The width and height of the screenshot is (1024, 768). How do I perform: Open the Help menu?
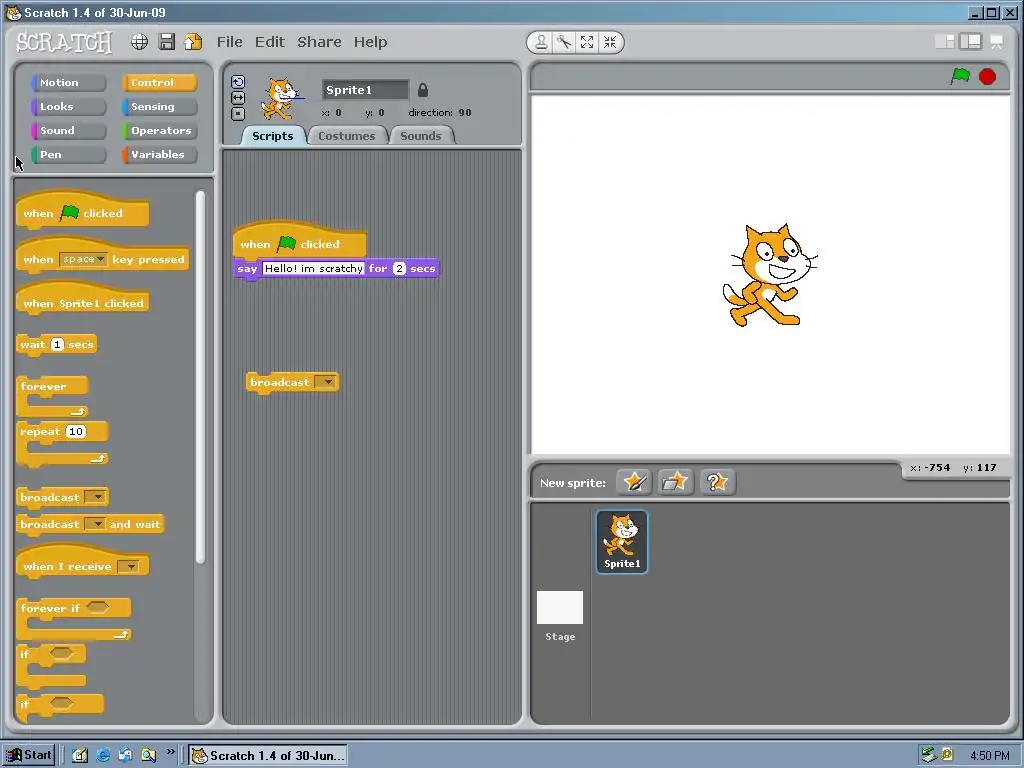pyautogui.click(x=370, y=42)
